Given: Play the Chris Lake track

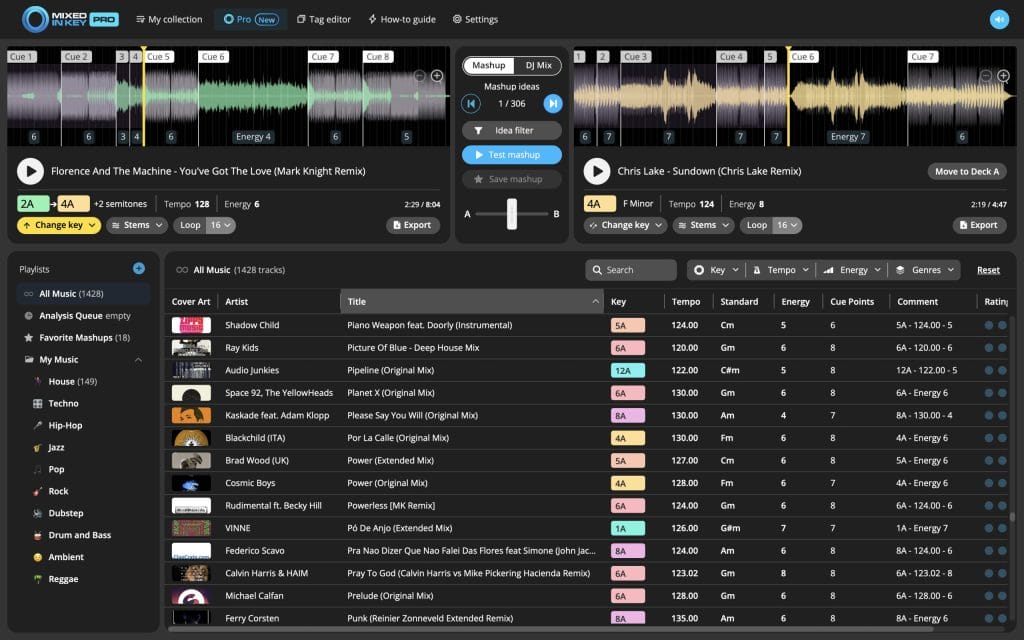Looking at the screenshot, I should tap(597, 170).
